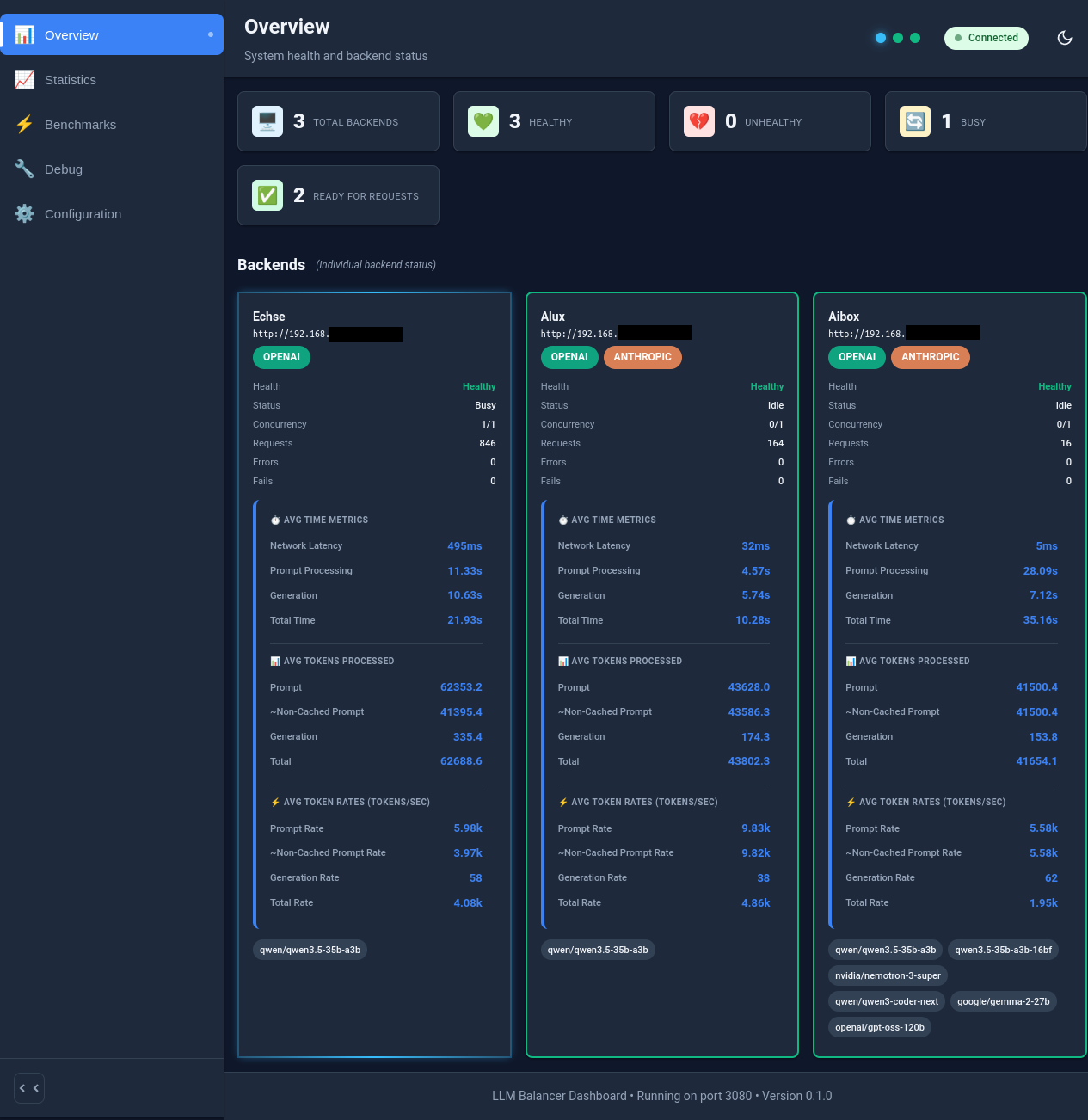Click the blue status dot in header

pyautogui.click(x=881, y=38)
